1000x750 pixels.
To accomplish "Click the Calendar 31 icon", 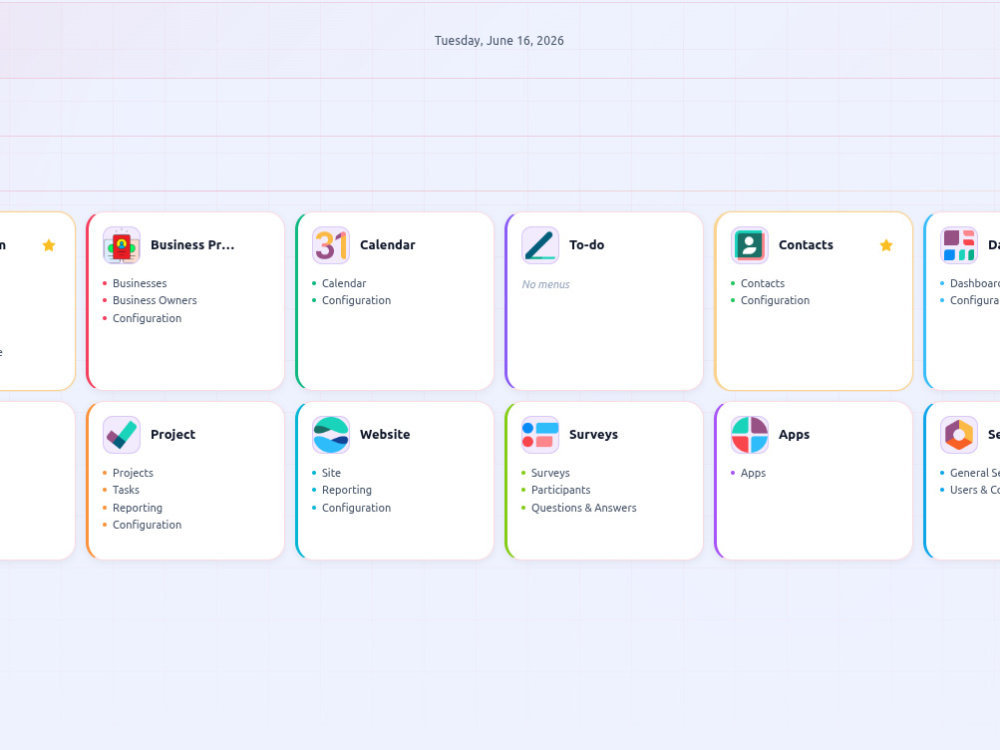I will (330, 245).
